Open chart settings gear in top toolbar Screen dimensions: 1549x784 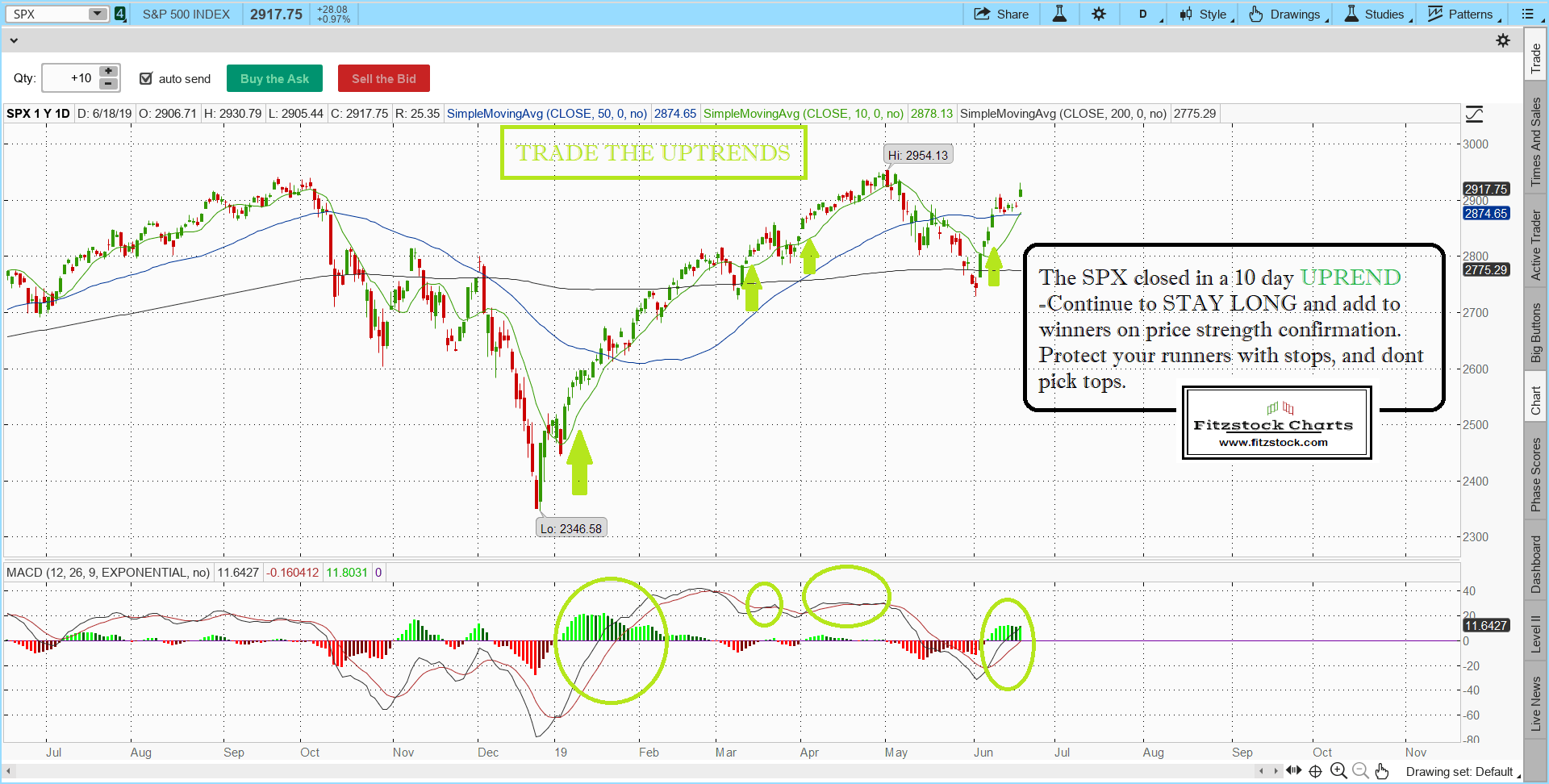tap(1099, 14)
